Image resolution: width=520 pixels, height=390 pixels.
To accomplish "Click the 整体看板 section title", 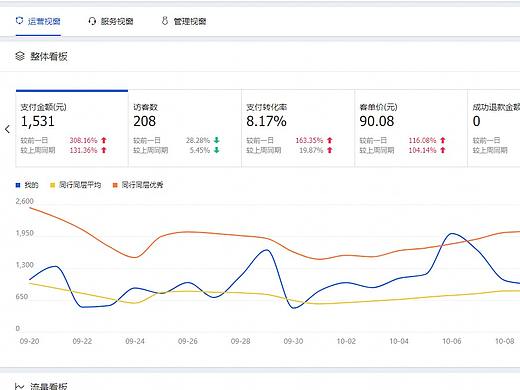I will 49,56.
